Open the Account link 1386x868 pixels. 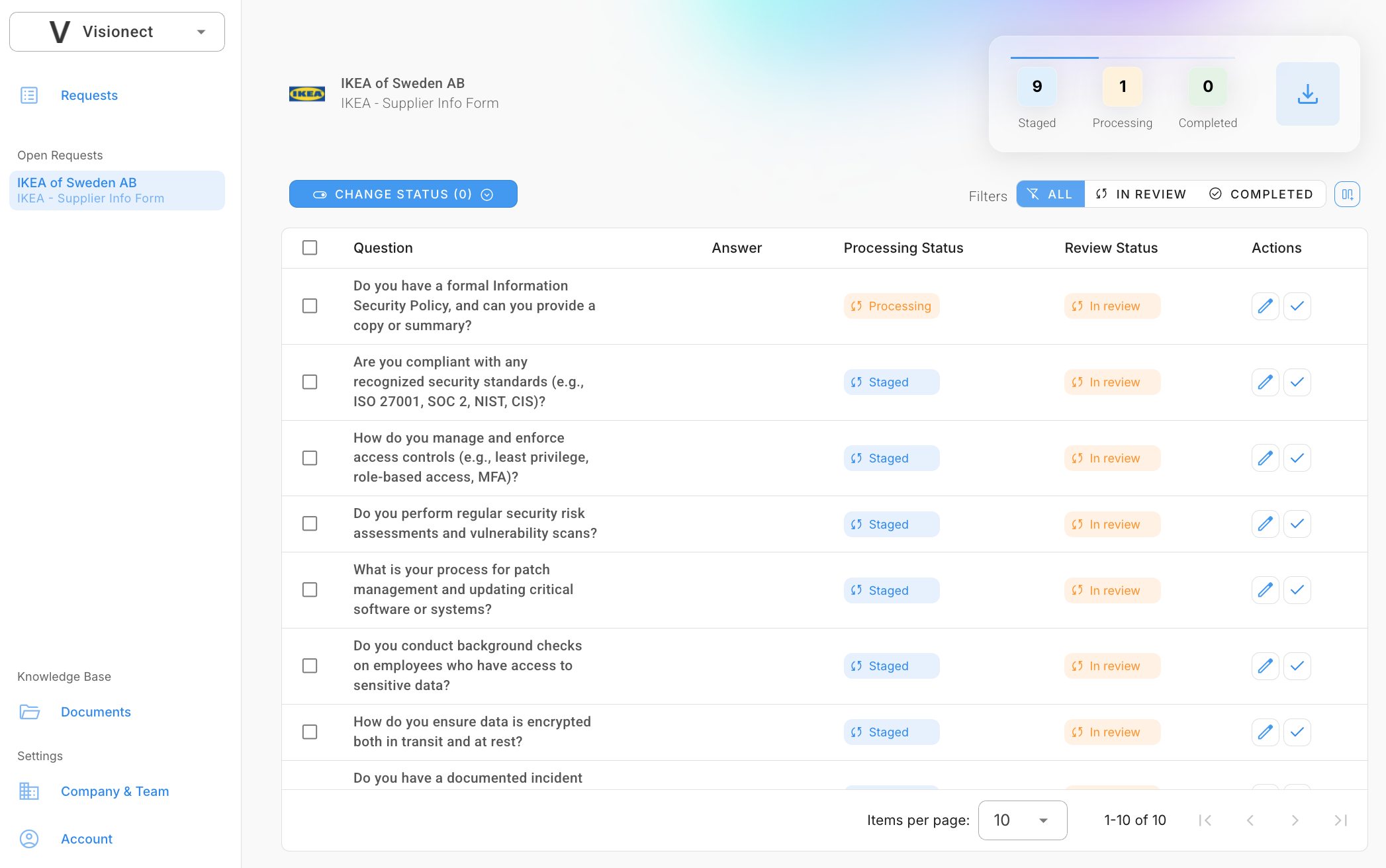click(x=87, y=839)
